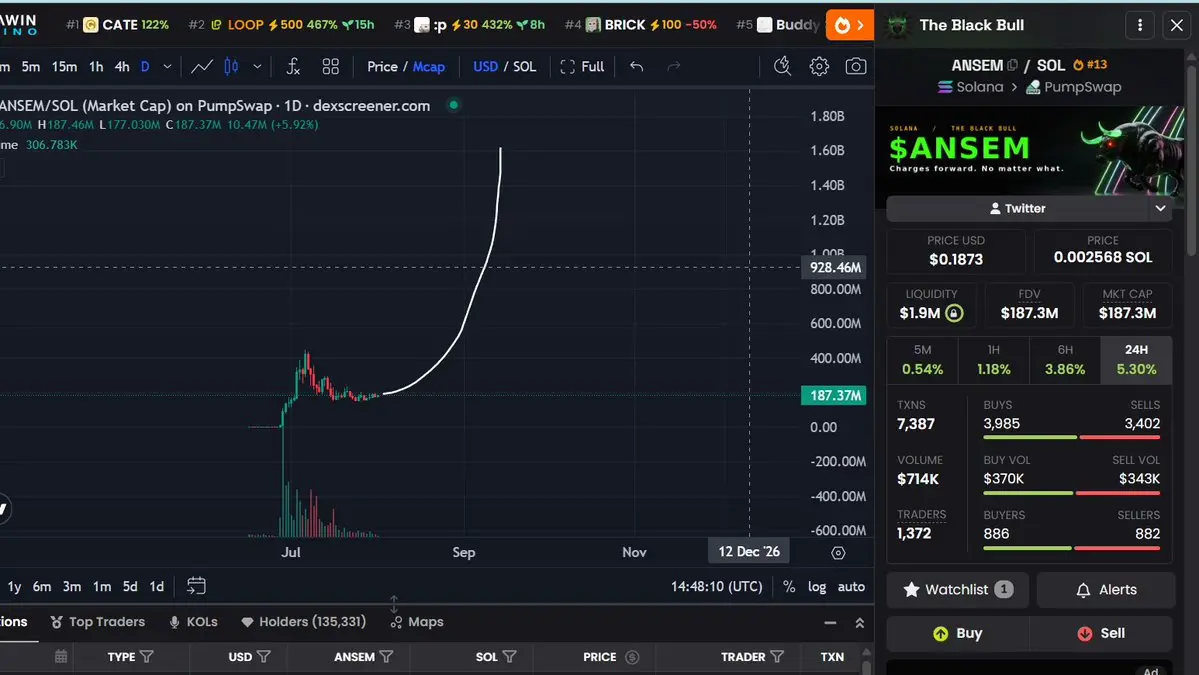The width and height of the screenshot is (1199, 675).
Task: Open the timeframe dropdown arrow after D
Action: [x=167, y=67]
